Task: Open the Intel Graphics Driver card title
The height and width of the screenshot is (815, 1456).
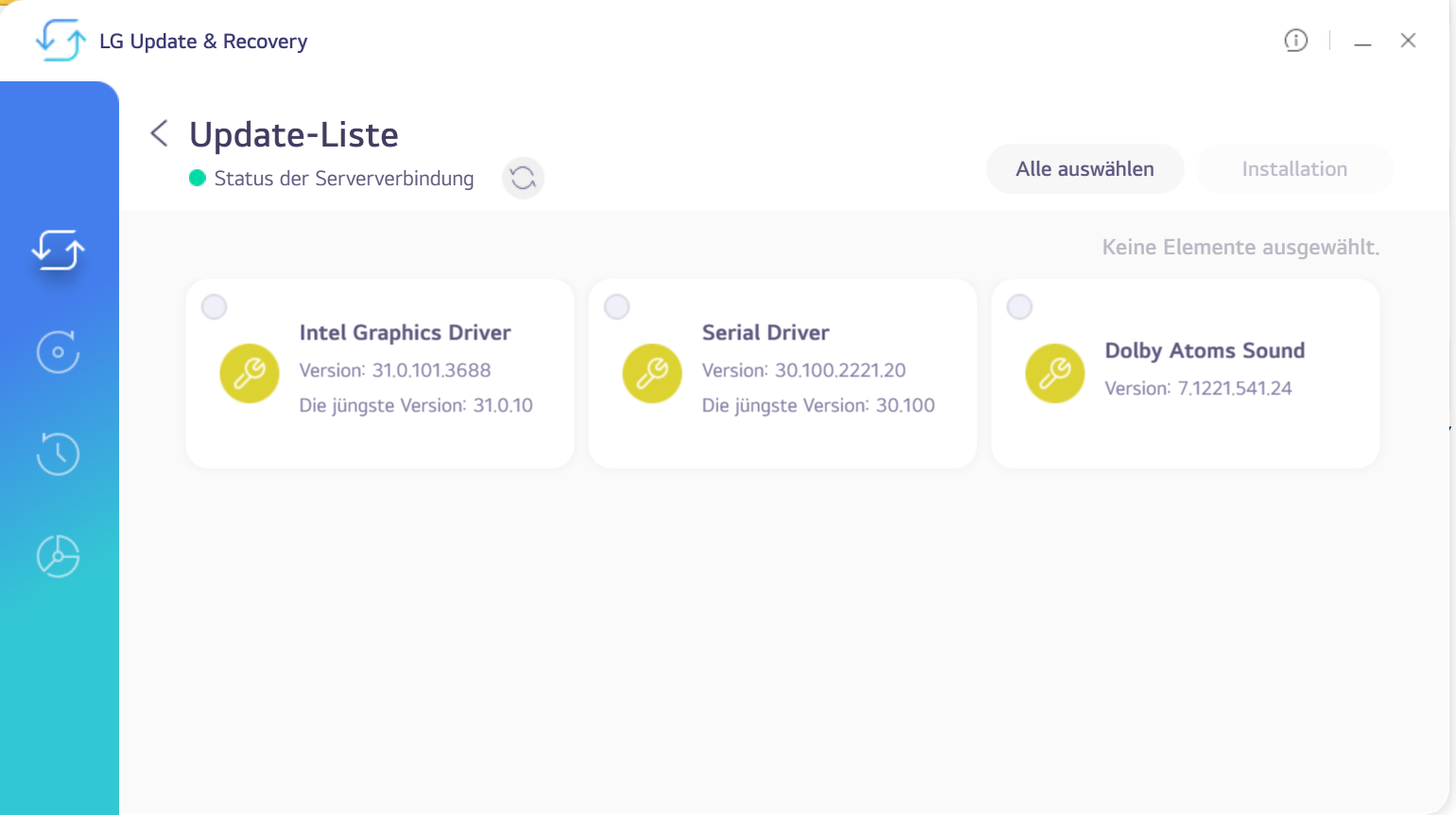Action: 405,333
